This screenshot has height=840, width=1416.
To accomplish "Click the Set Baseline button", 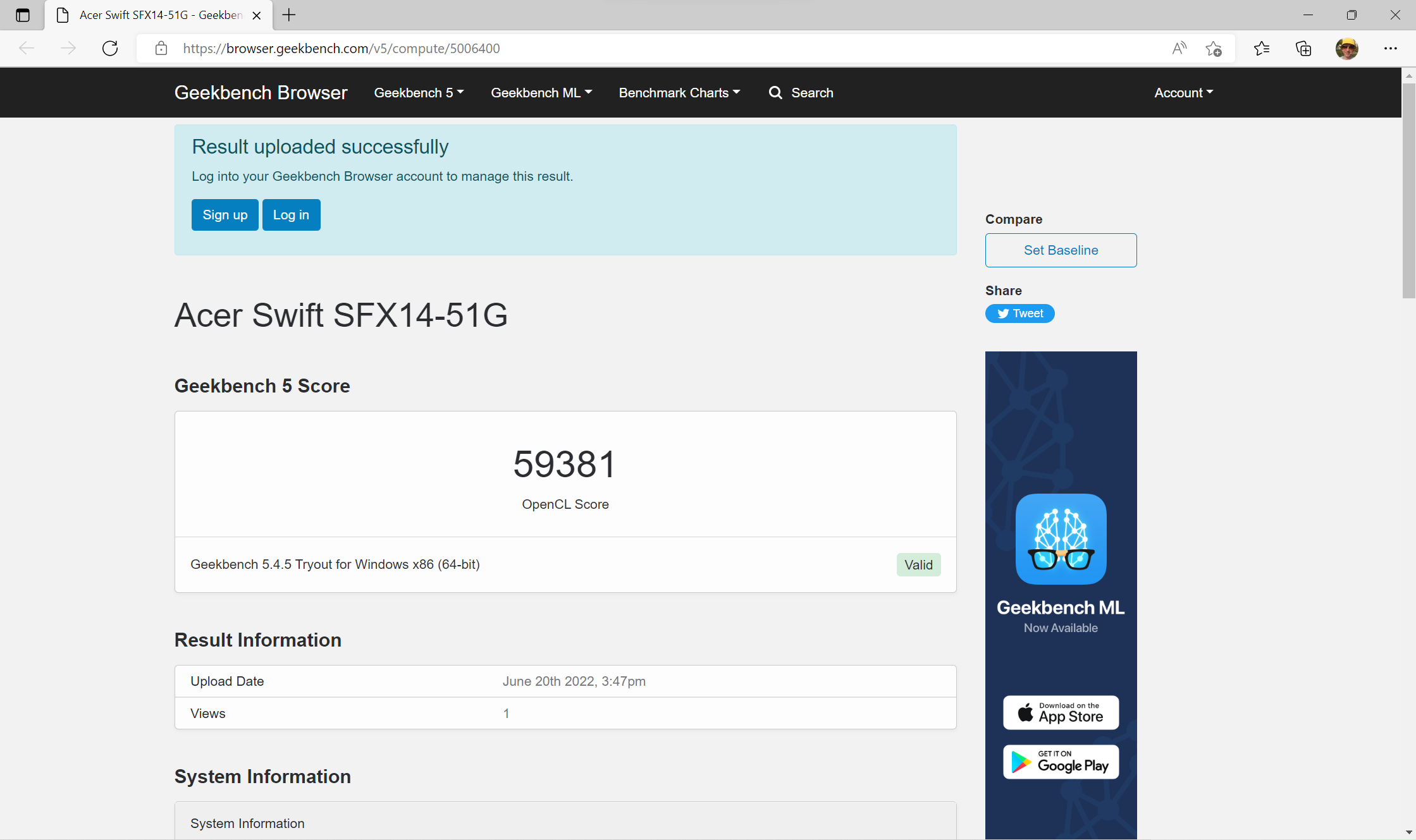I will (1060, 249).
